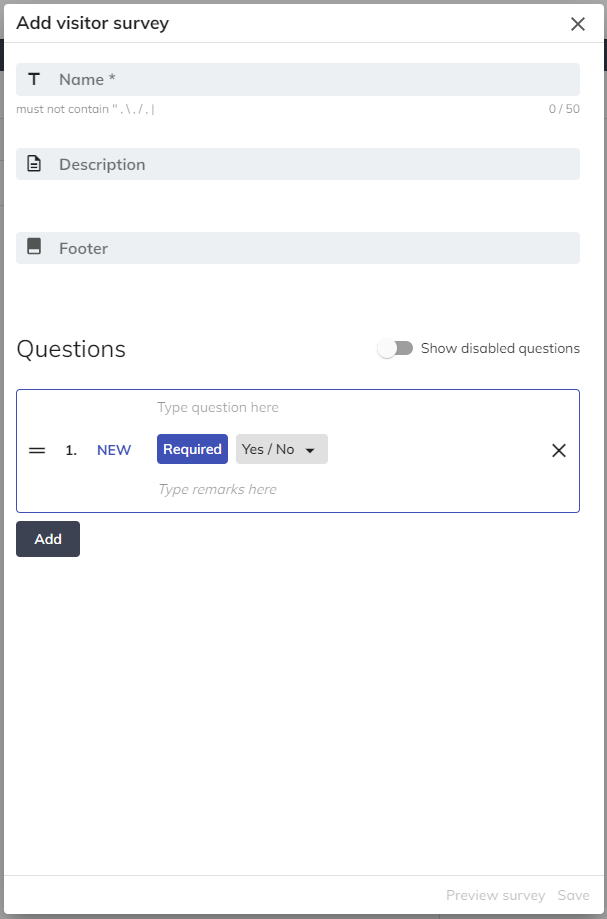Click the Preview survey button
This screenshot has height=919, width=607.
point(495,895)
